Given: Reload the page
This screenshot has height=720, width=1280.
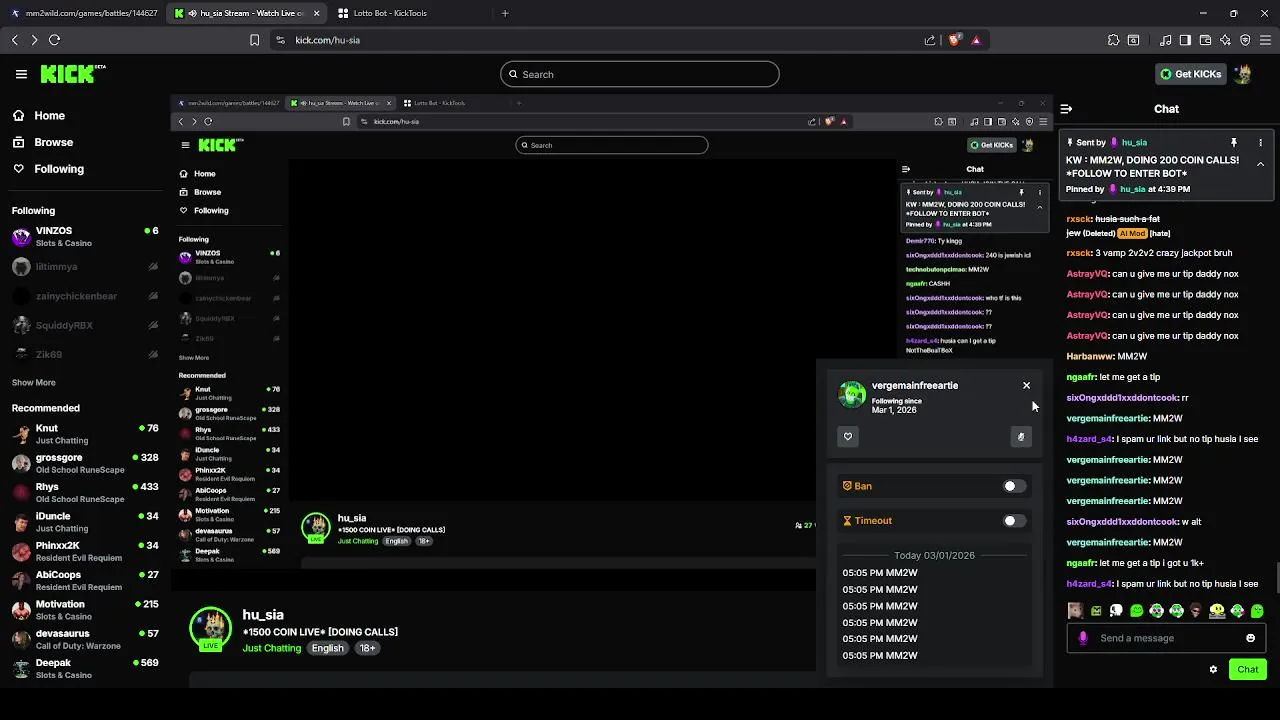Looking at the screenshot, I should click(x=54, y=40).
